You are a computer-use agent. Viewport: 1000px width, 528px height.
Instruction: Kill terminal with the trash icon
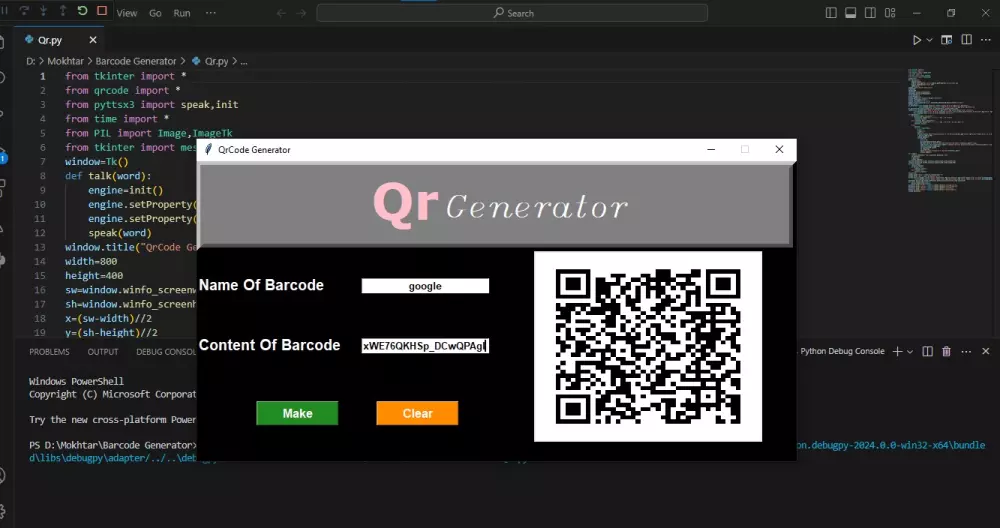946,351
